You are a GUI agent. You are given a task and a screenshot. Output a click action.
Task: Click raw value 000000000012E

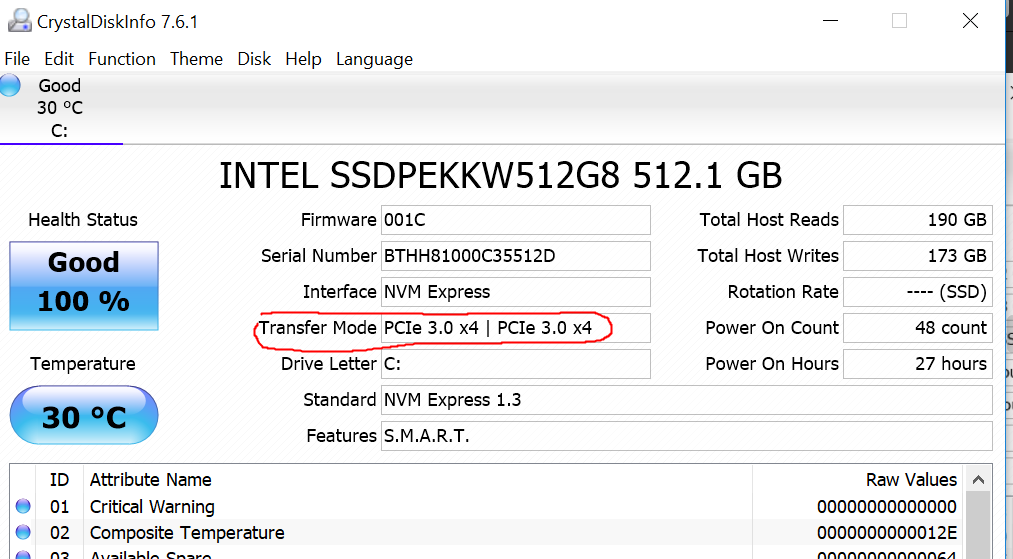click(886, 533)
